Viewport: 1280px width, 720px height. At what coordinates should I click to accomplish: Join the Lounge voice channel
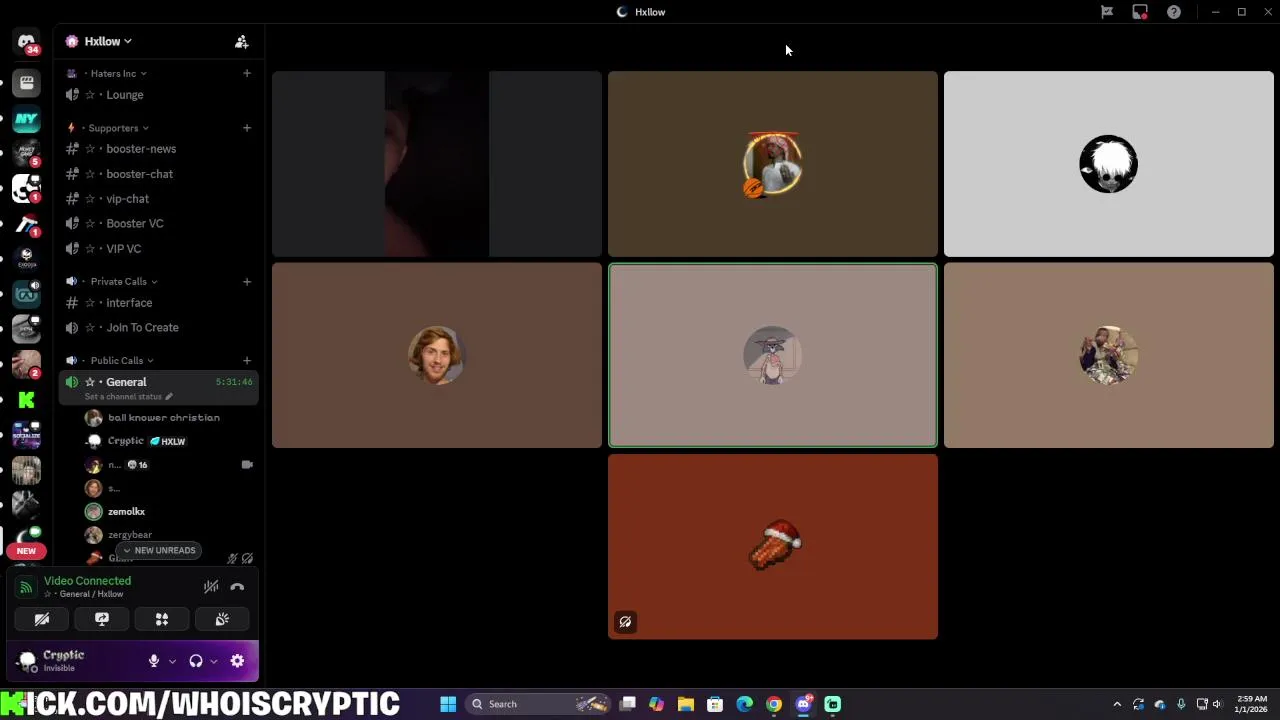[x=159, y=95]
